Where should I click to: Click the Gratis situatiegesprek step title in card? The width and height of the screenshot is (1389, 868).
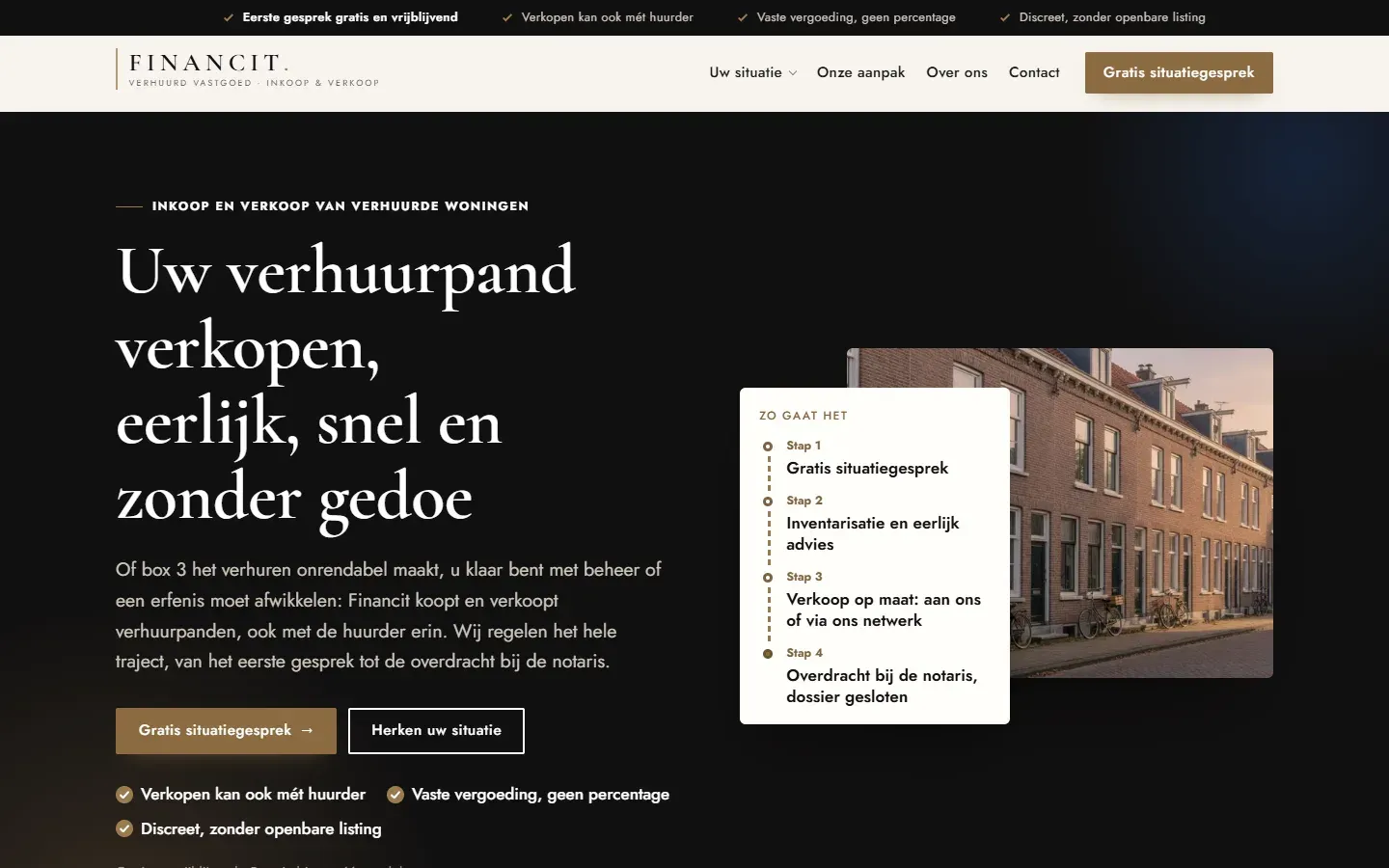pos(867,469)
